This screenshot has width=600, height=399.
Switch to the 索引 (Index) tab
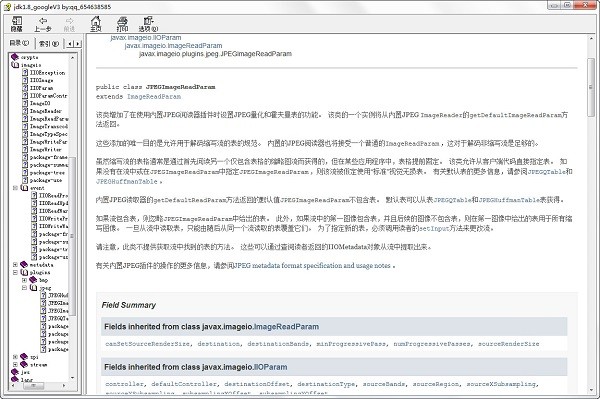point(49,44)
